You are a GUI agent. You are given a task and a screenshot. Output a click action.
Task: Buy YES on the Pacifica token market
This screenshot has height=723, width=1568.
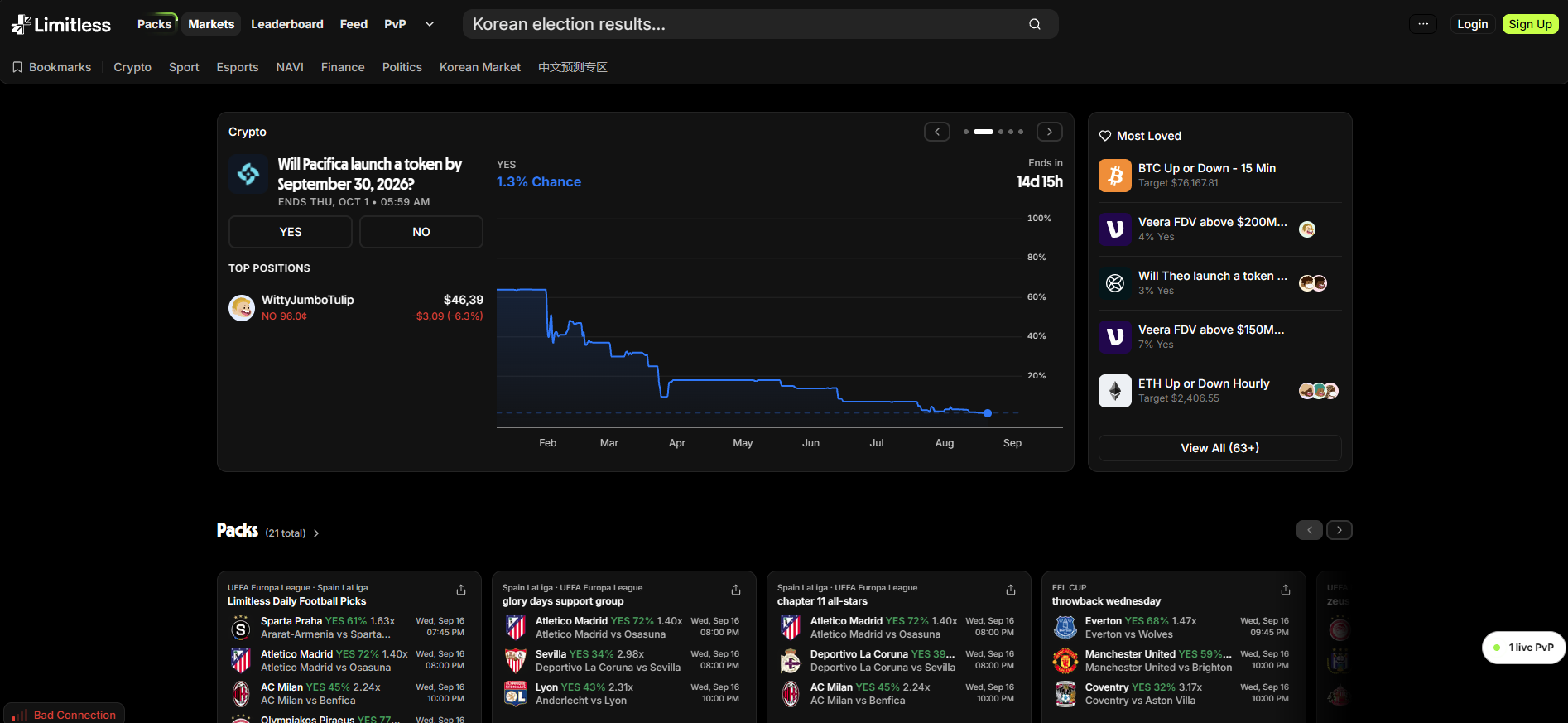click(291, 232)
